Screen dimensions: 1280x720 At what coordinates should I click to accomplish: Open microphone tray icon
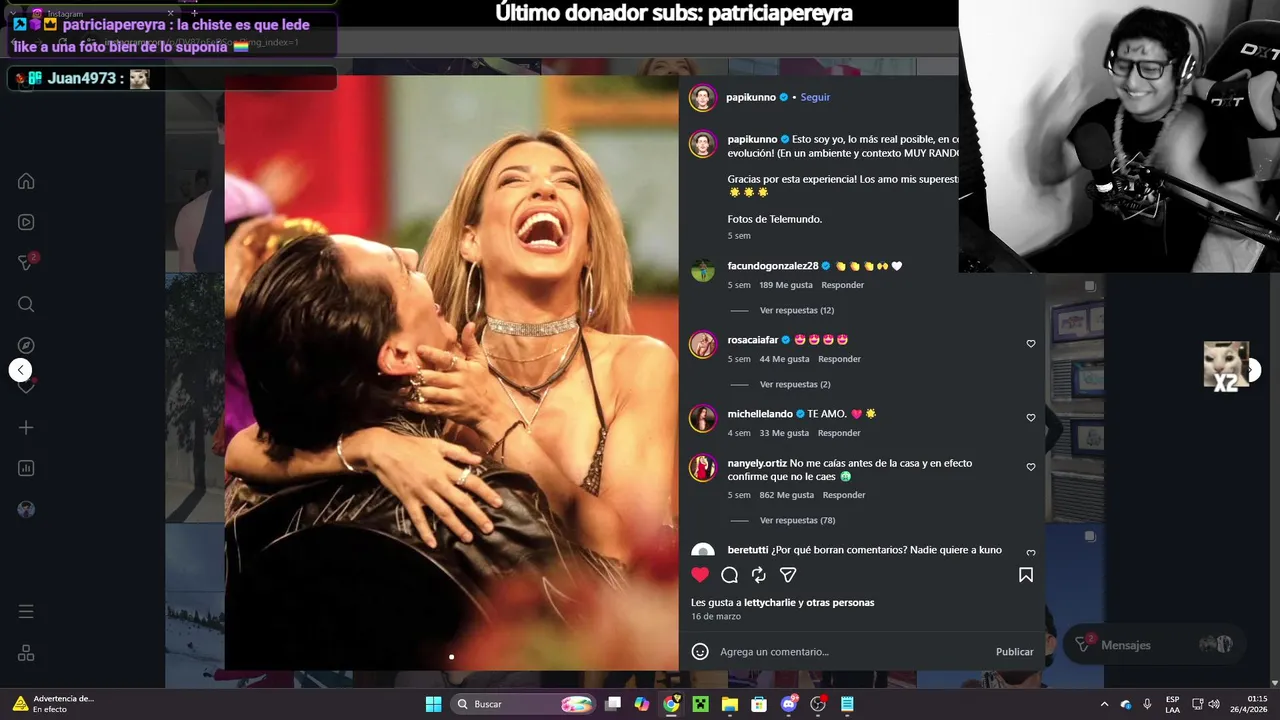1147,704
